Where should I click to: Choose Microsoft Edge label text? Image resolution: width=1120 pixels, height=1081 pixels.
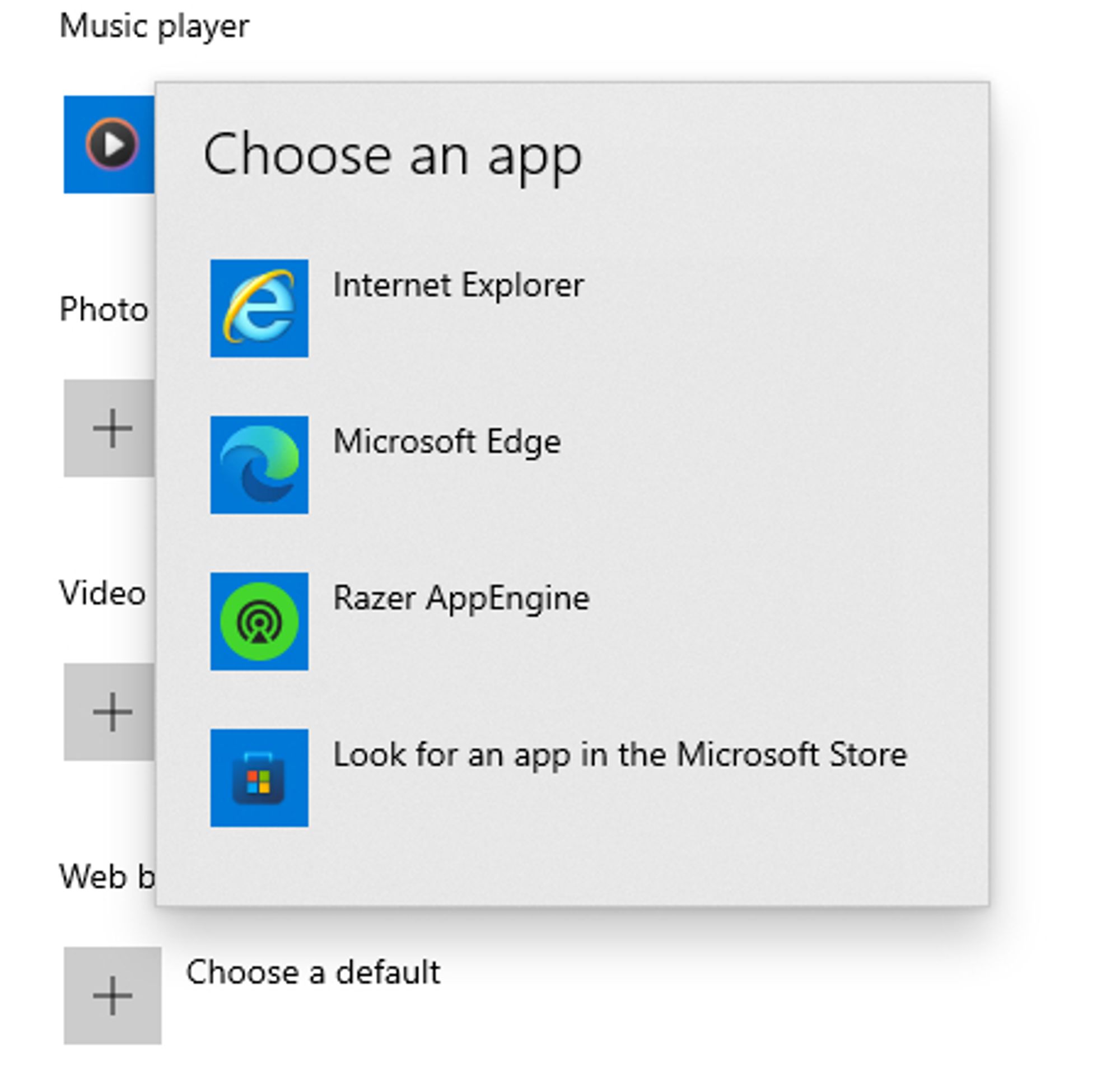(447, 442)
